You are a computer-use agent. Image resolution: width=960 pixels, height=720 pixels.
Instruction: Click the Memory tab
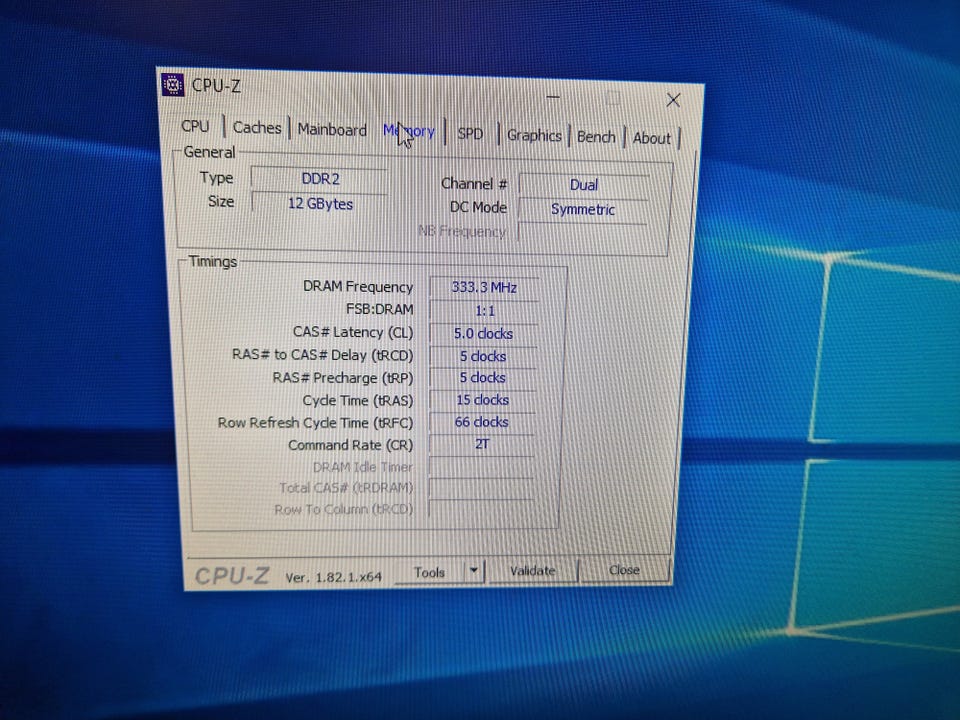409,131
